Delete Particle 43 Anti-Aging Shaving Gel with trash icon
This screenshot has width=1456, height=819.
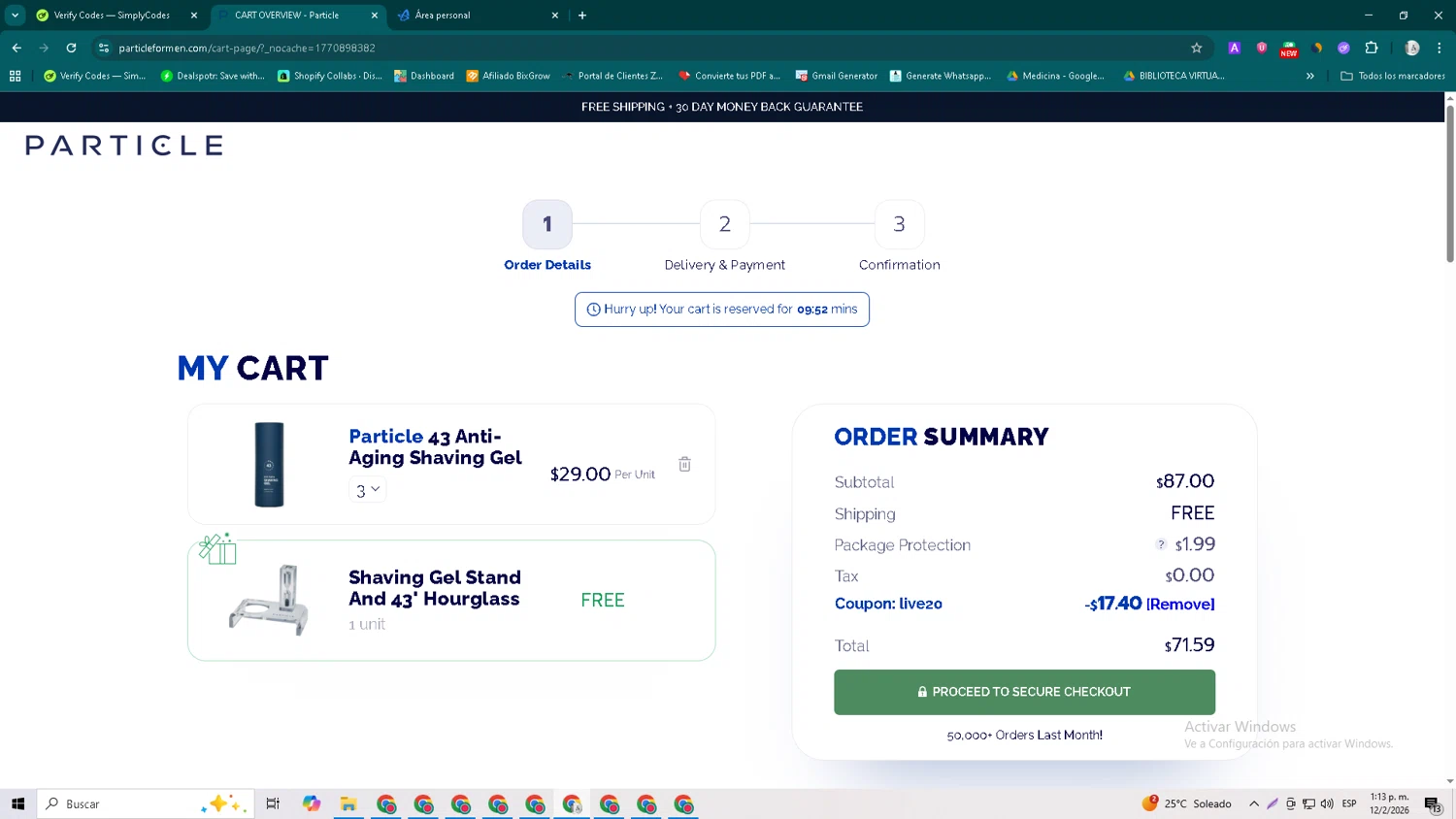[x=684, y=464]
